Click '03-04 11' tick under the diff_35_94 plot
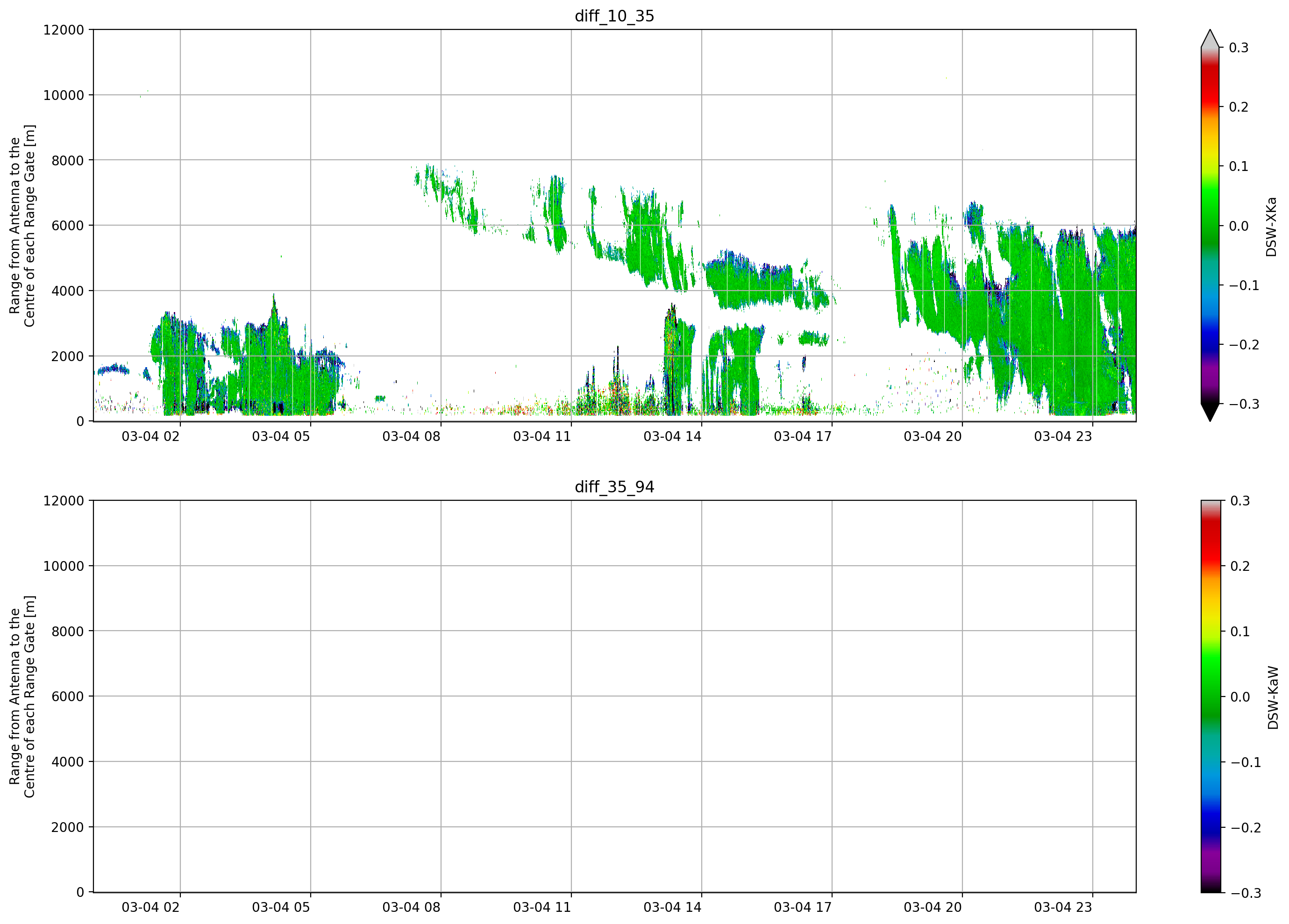Screen dimensions: 1289x924 542,908
